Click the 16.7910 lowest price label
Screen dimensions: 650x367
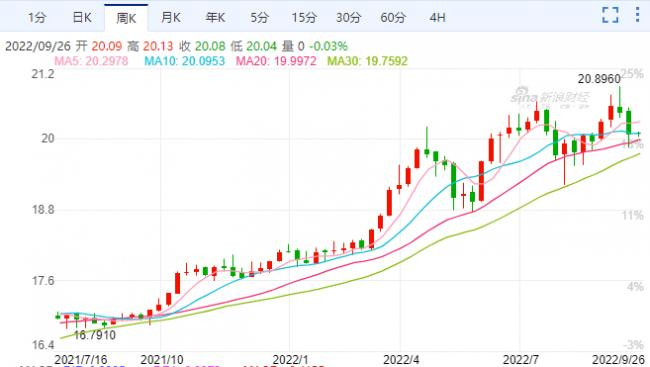click(95, 335)
